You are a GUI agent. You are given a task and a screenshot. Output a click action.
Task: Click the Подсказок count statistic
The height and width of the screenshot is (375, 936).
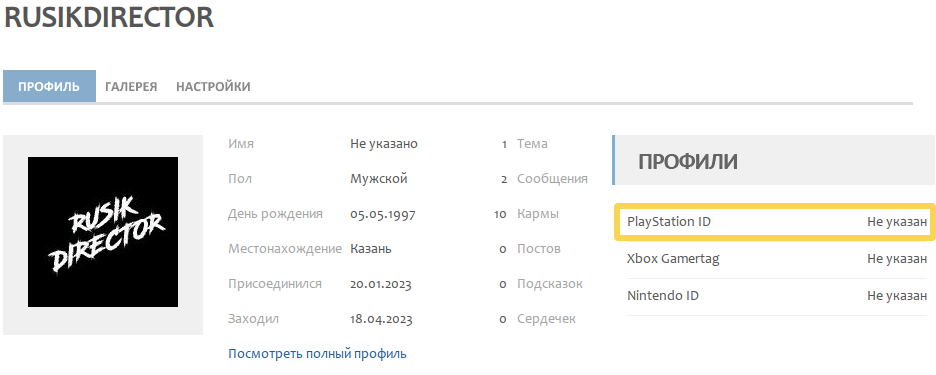pos(541,284)
